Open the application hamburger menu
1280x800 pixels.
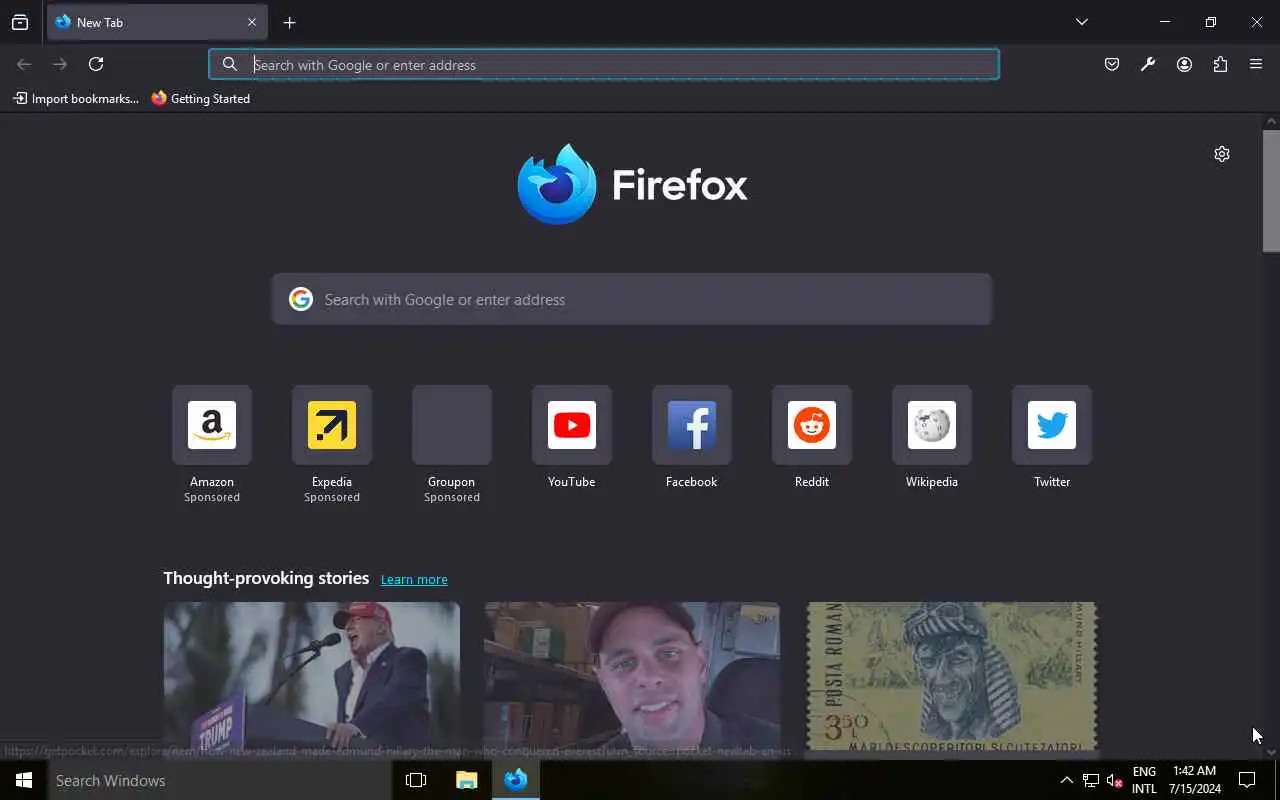[x=1256, y=64]
